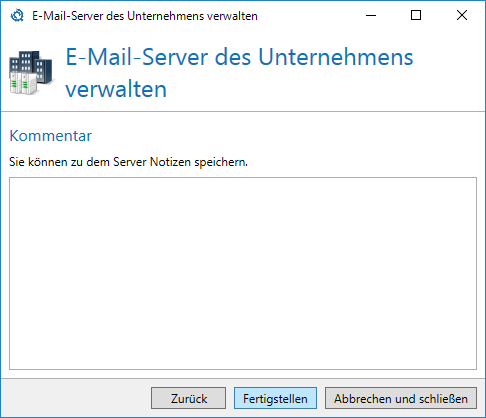
Task: Click the separator line below the header
Action: tap(243, 111)
